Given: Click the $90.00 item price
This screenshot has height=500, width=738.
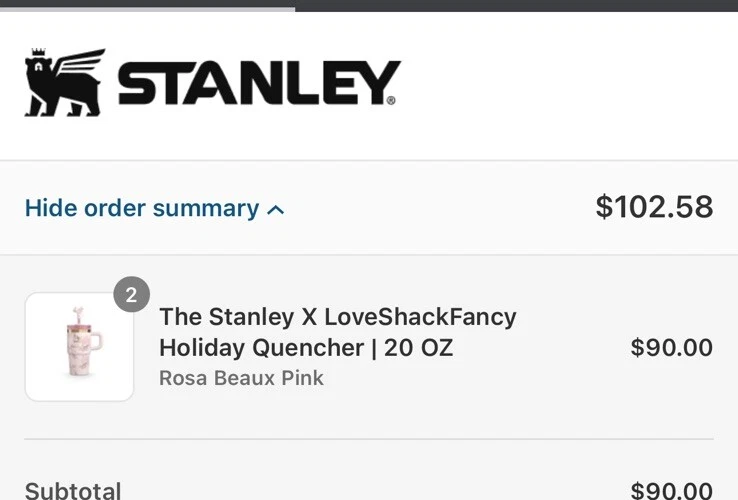Looking at the screenshot, I should [x=671, y=348].
